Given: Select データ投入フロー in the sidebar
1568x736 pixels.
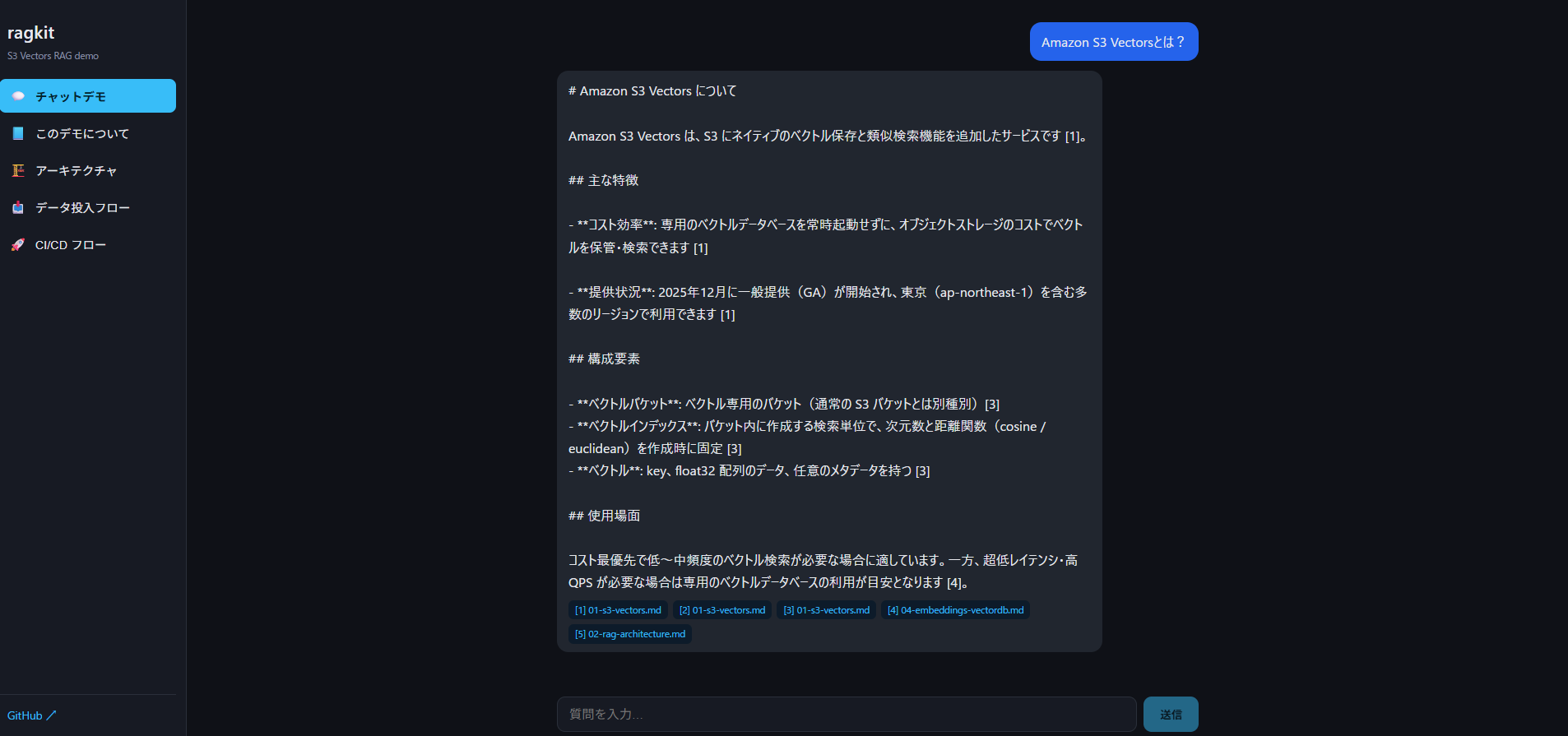Looking at the screenshot, I should pyautogui.click(x=88, y=207).
